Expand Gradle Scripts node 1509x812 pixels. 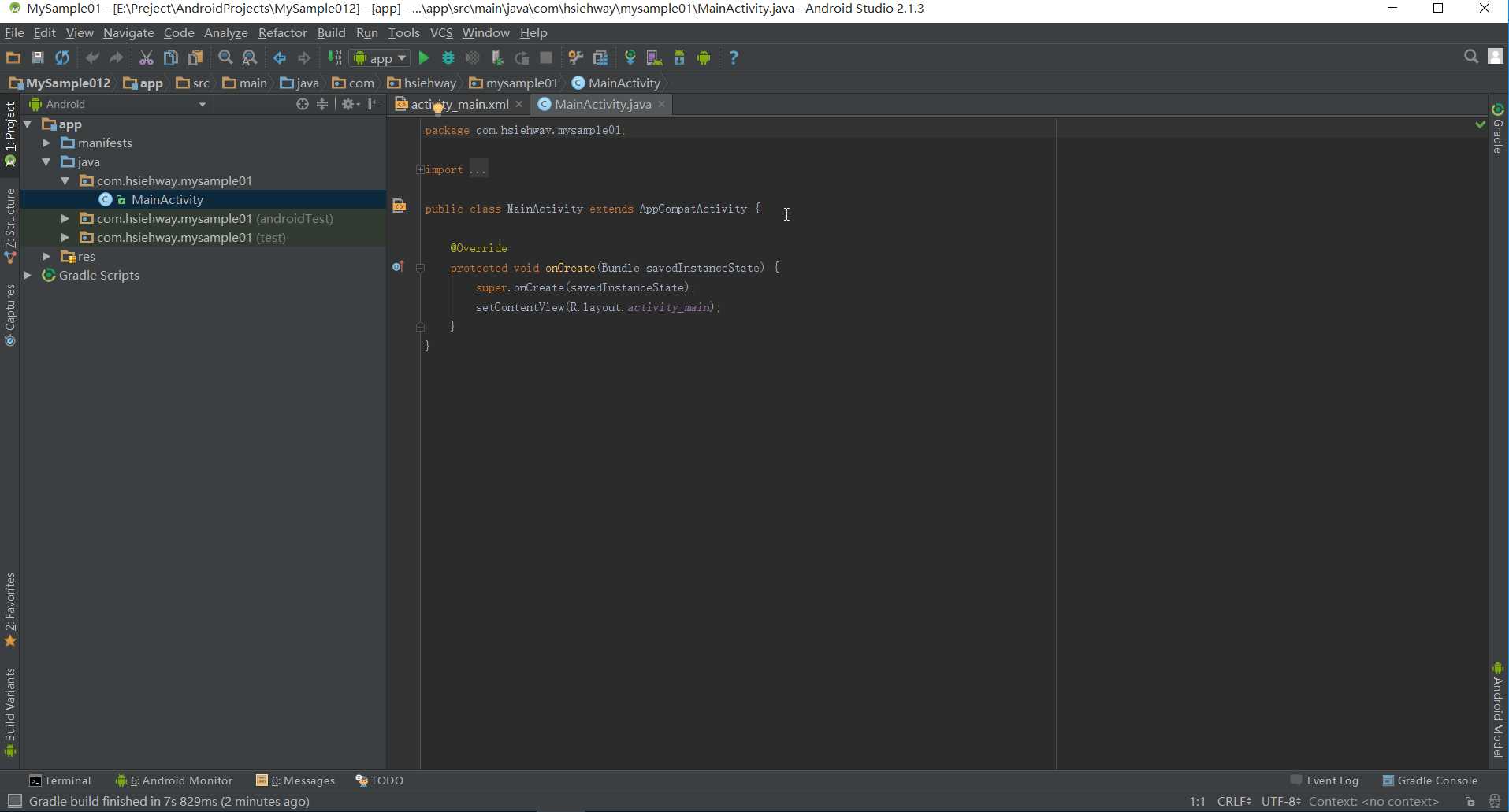click(x=28, y=276)
